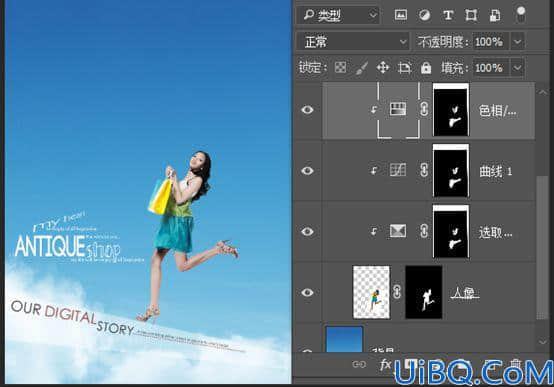Toggle mask link on 选取 layer

[424, 231]
